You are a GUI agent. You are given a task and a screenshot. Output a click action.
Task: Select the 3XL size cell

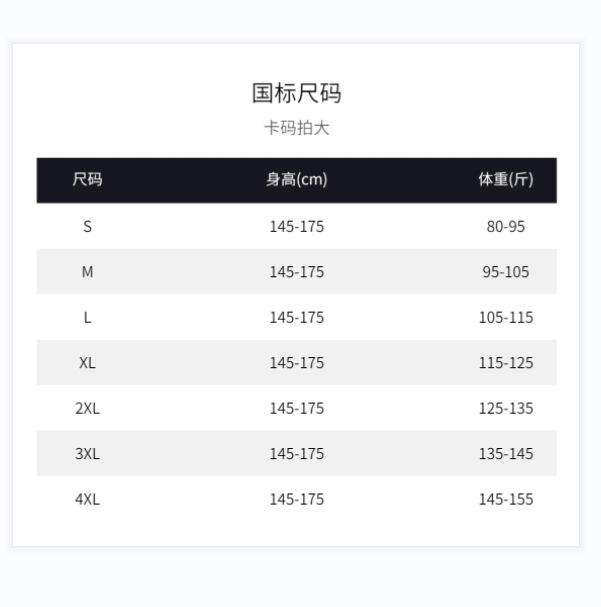point(87,454)
